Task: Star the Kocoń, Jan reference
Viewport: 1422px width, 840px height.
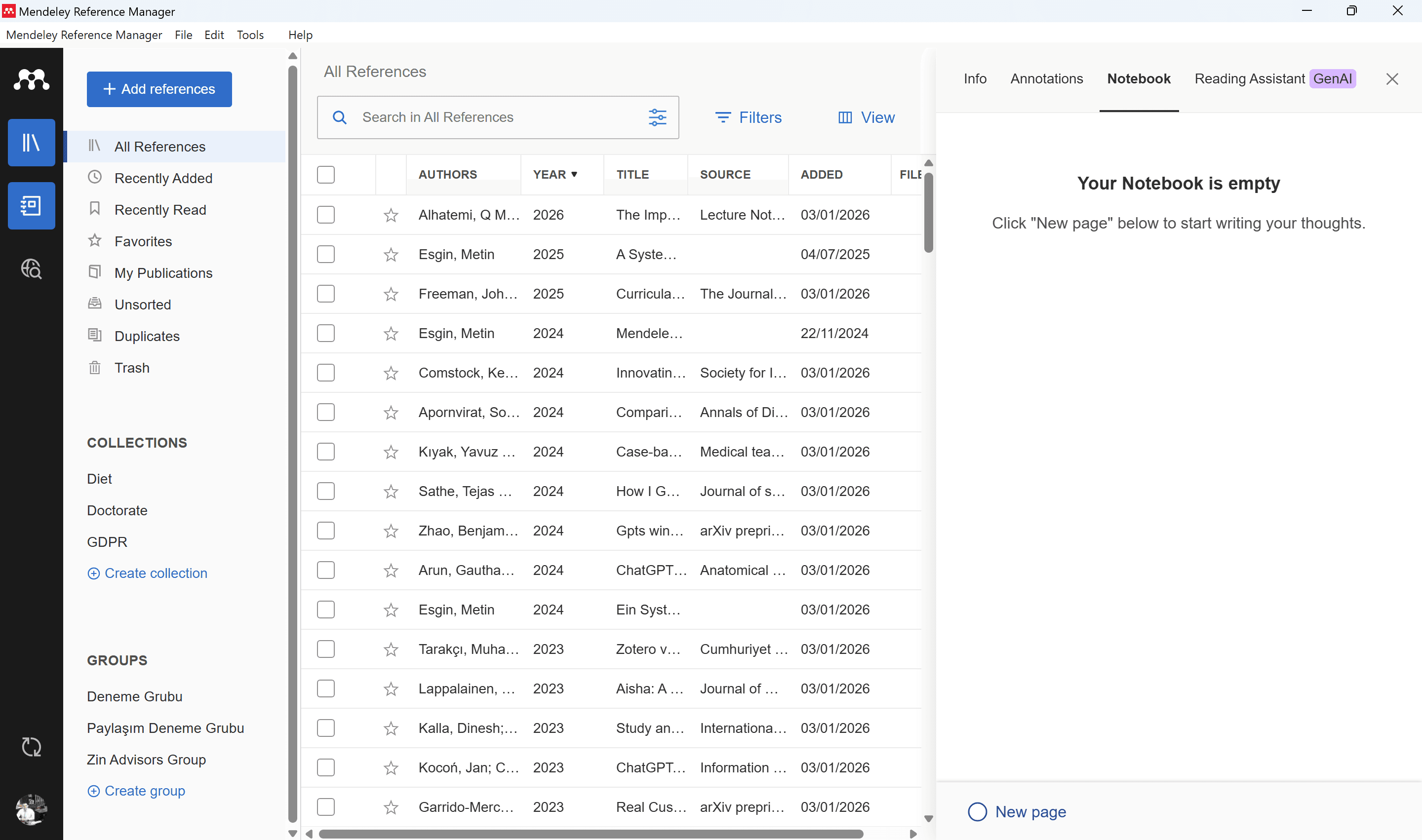Action: coord(391,768)
